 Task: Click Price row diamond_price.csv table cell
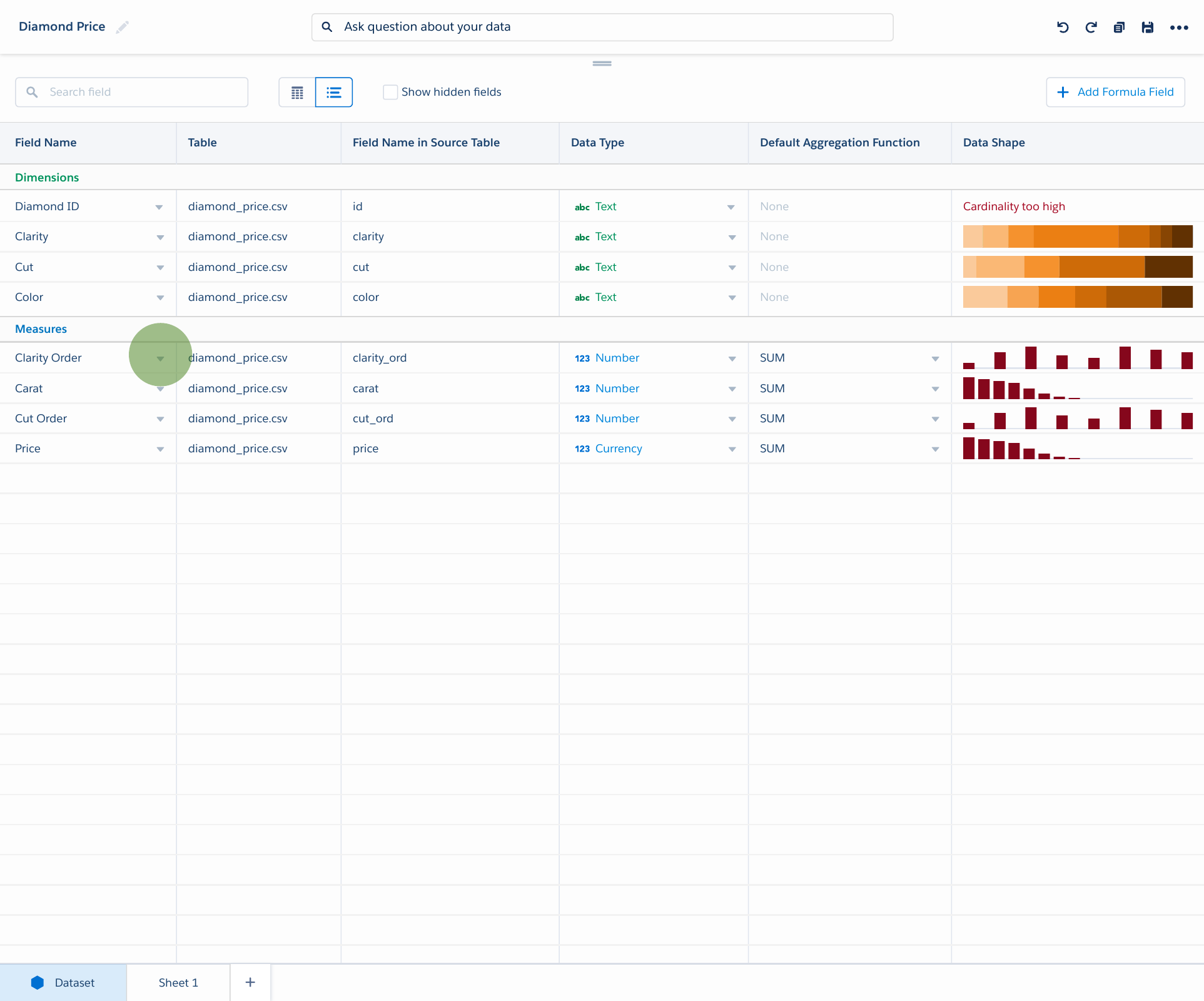pos(259,449)
